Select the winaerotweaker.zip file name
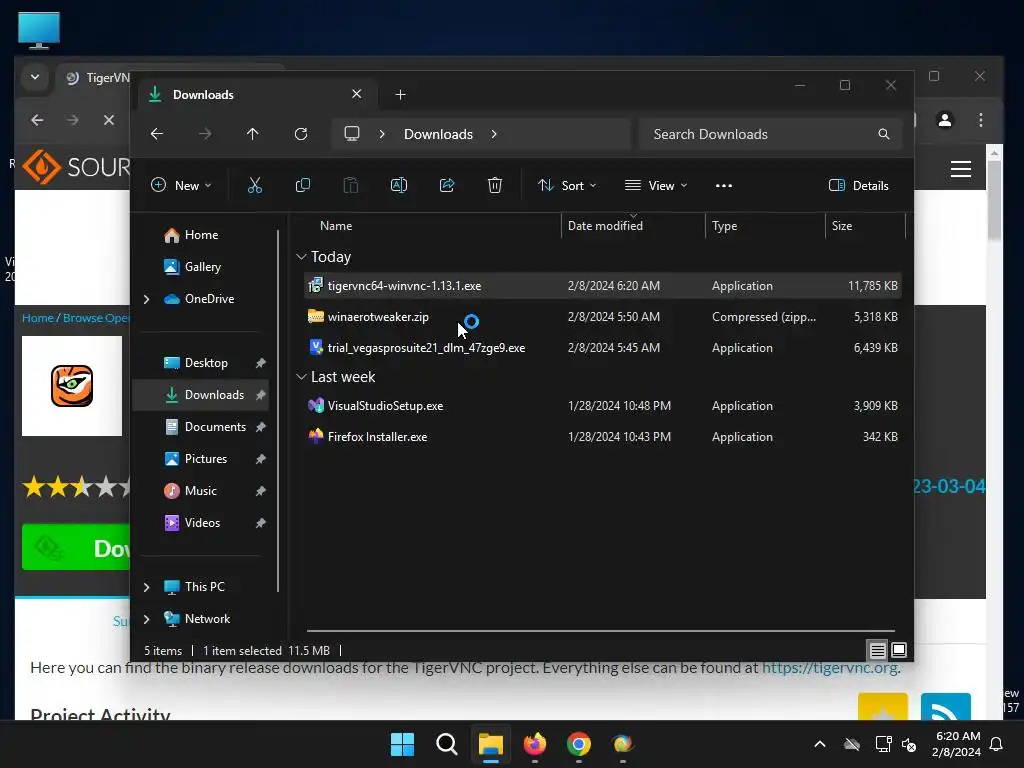1024x768 pixels. coord(378,317)
